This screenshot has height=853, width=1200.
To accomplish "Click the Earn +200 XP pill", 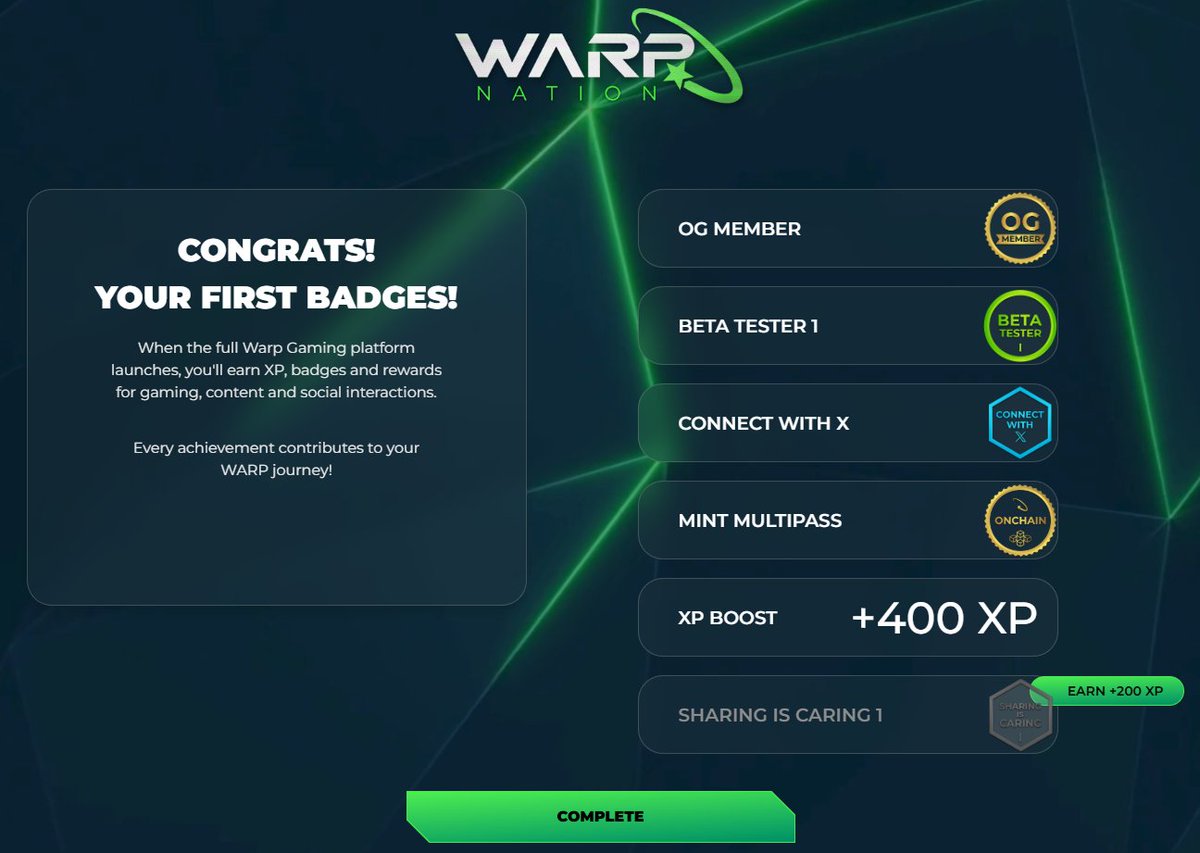I will 1108,691.
